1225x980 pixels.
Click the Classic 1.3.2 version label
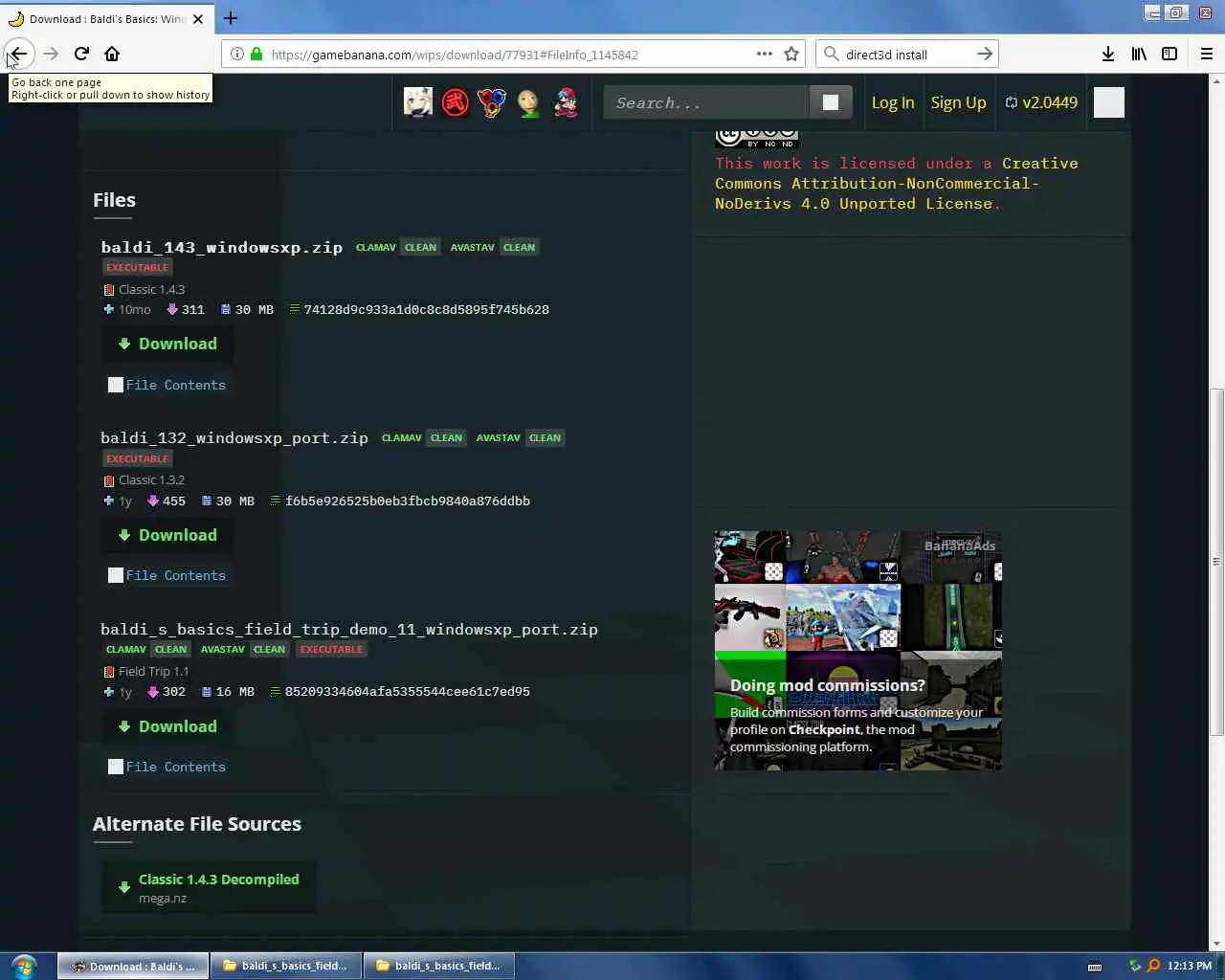[151, 479]
